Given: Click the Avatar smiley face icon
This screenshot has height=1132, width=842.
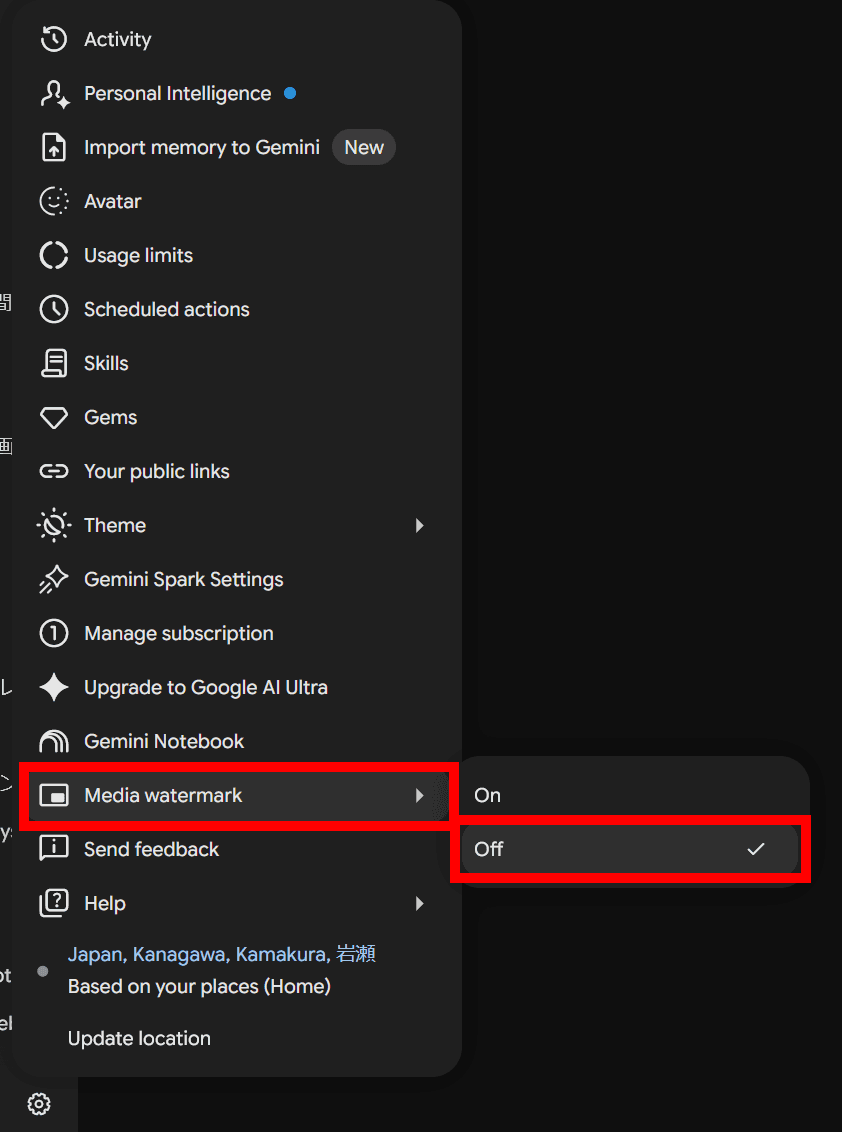Looking at the screenshot, I should [x=54, y=201].
